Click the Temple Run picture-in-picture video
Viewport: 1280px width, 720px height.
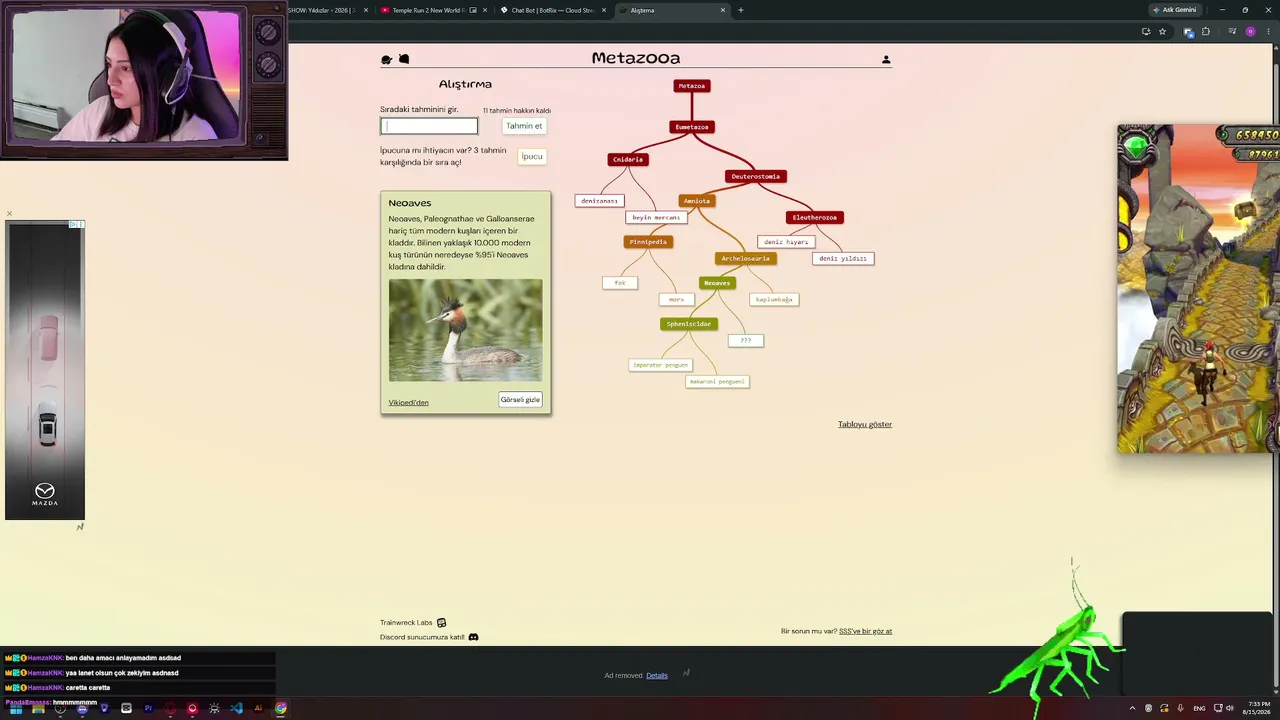(1198, 289)
